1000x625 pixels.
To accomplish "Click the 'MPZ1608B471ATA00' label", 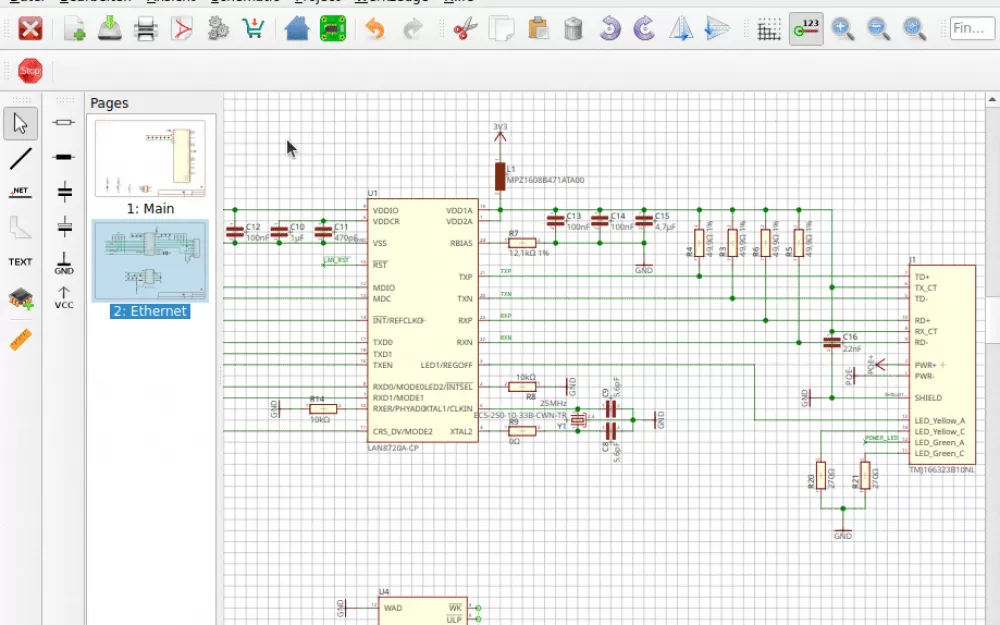I will [x=545, y=180].
